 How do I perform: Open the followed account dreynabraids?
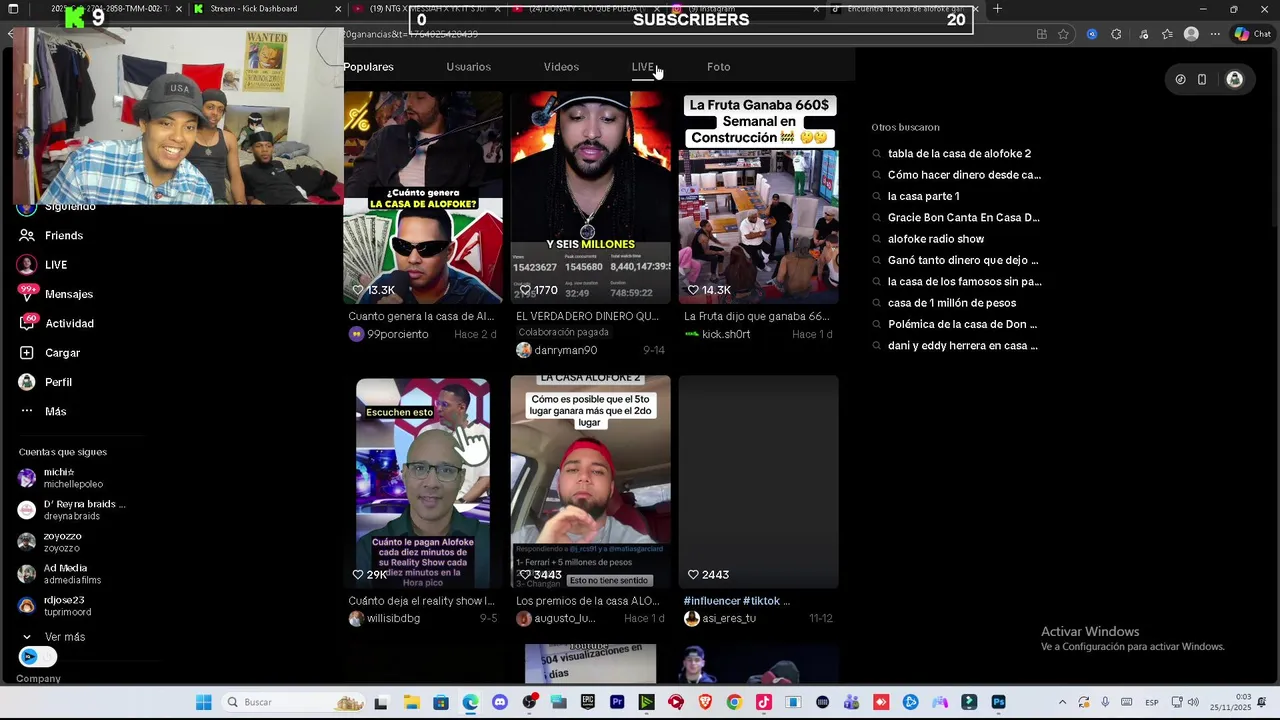point(72,510)
